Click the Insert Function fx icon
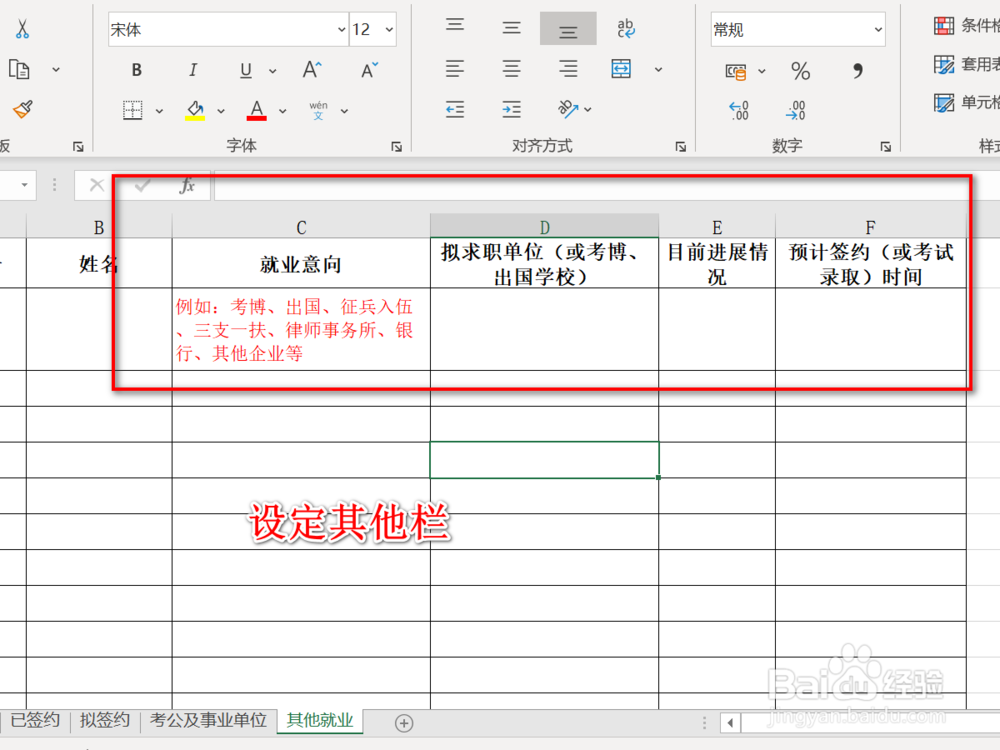1000x750 pixels. pos(189,185)
